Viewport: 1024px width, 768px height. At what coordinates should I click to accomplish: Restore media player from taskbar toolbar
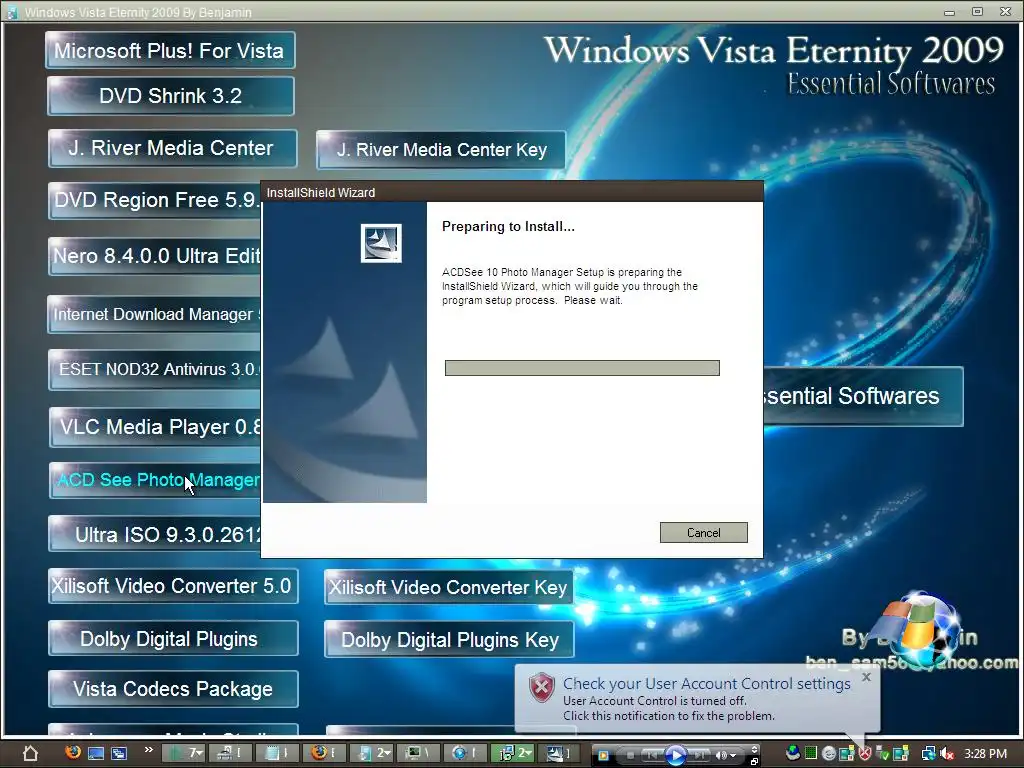pyautogui.click(x=754, y=761)
